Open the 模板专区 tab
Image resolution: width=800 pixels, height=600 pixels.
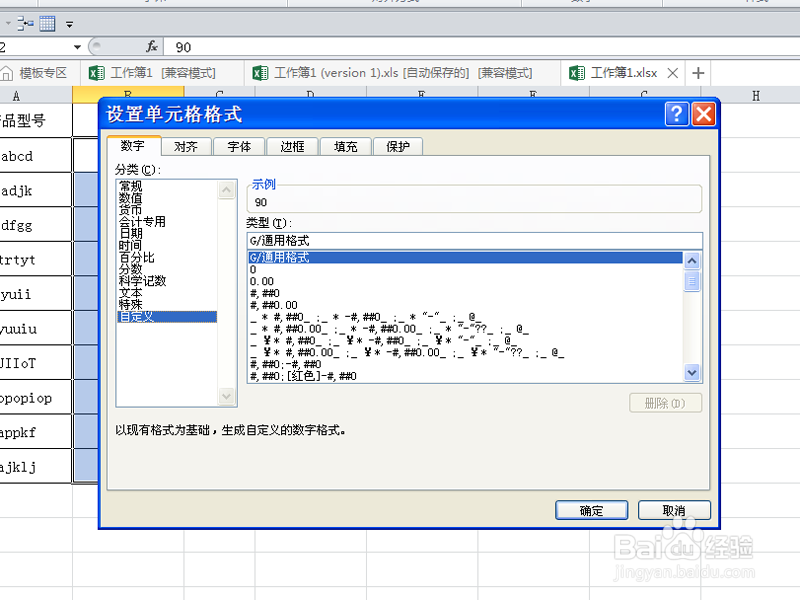point(35,73)
